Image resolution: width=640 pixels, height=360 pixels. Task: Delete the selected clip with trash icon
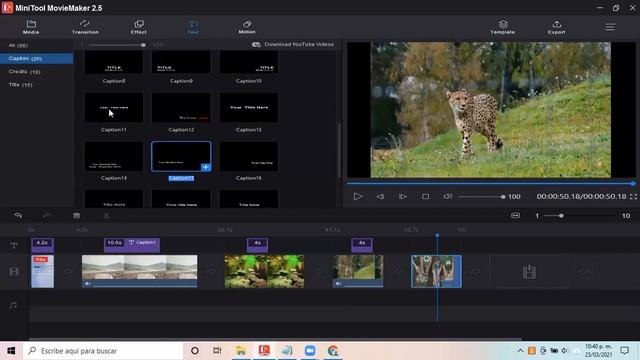pyautogui.click(x=76, y=216)
